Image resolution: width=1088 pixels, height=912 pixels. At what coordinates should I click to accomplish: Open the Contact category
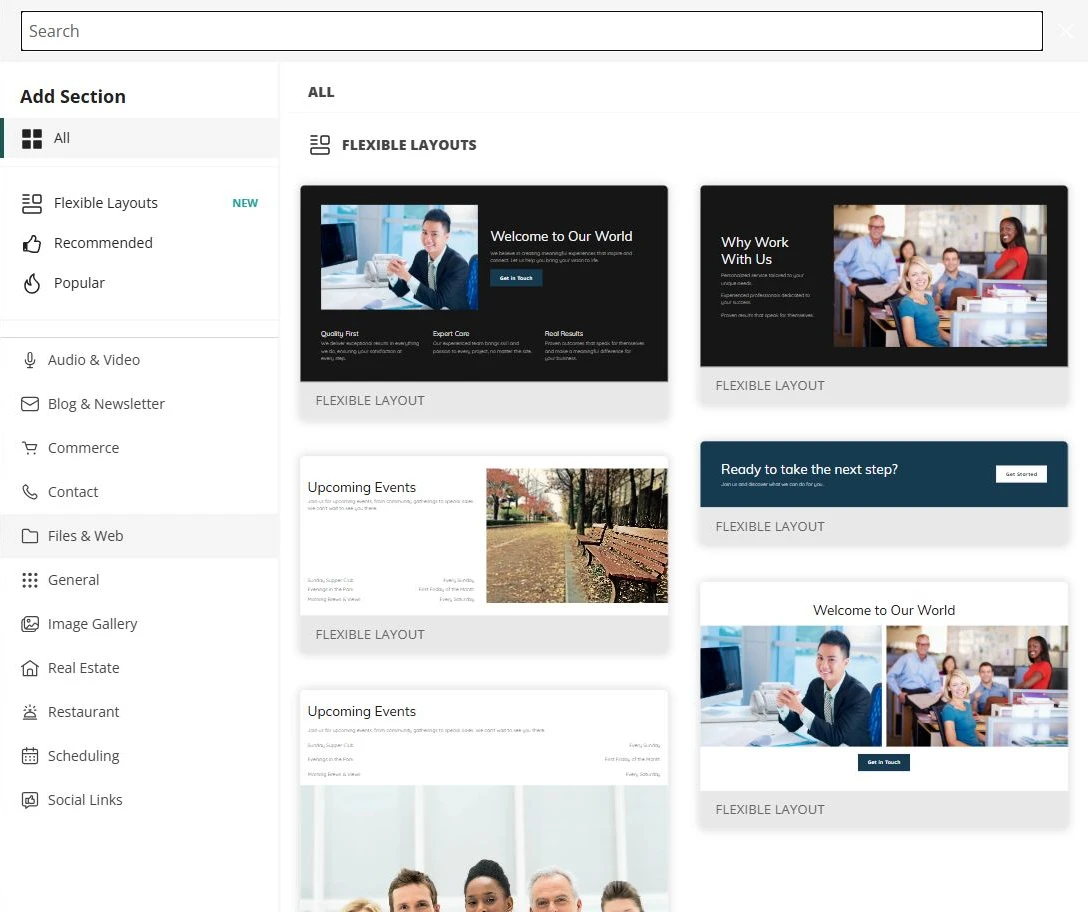139,492
